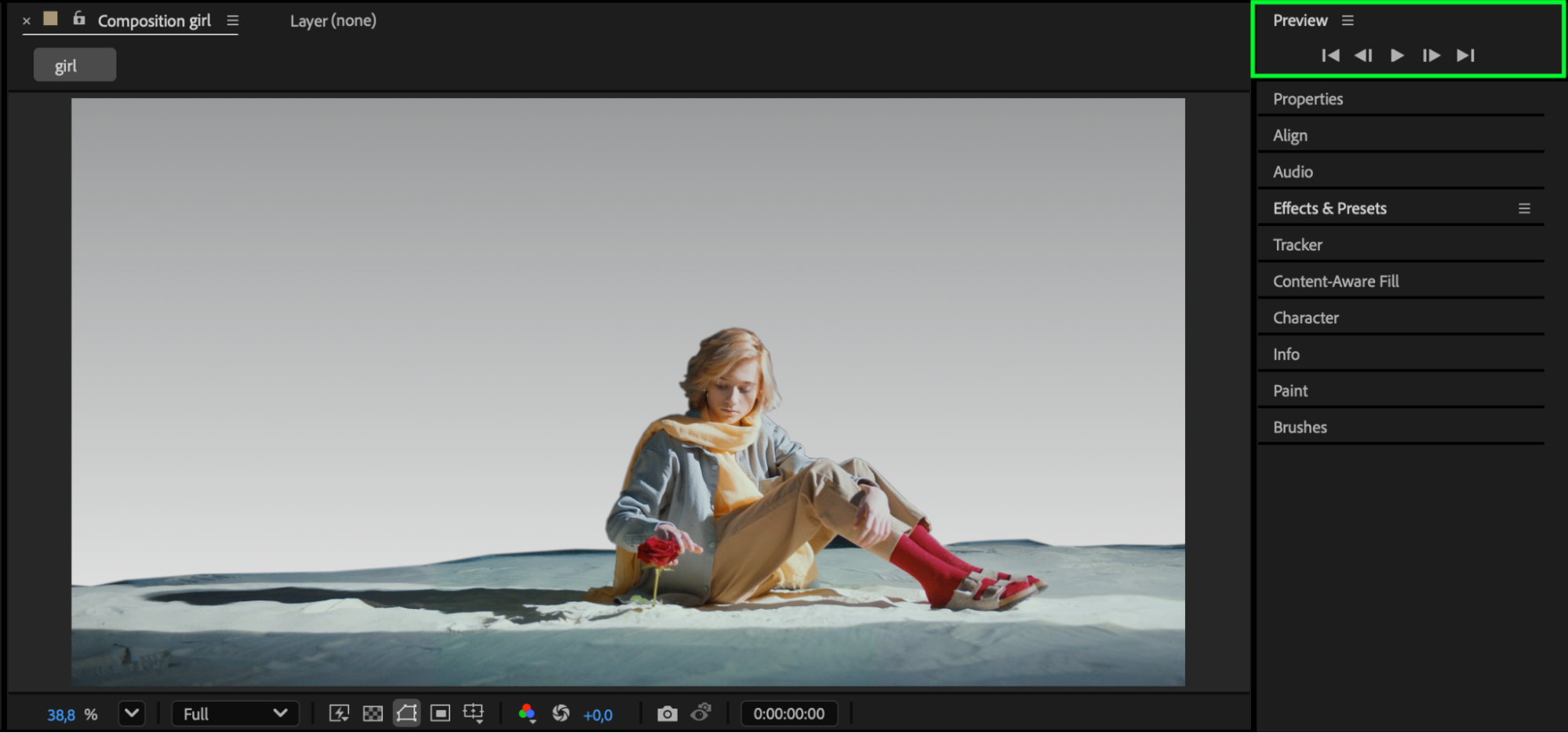1568x733 pixels.
Task: Jump to the first frame
Action: (1330, 55)
